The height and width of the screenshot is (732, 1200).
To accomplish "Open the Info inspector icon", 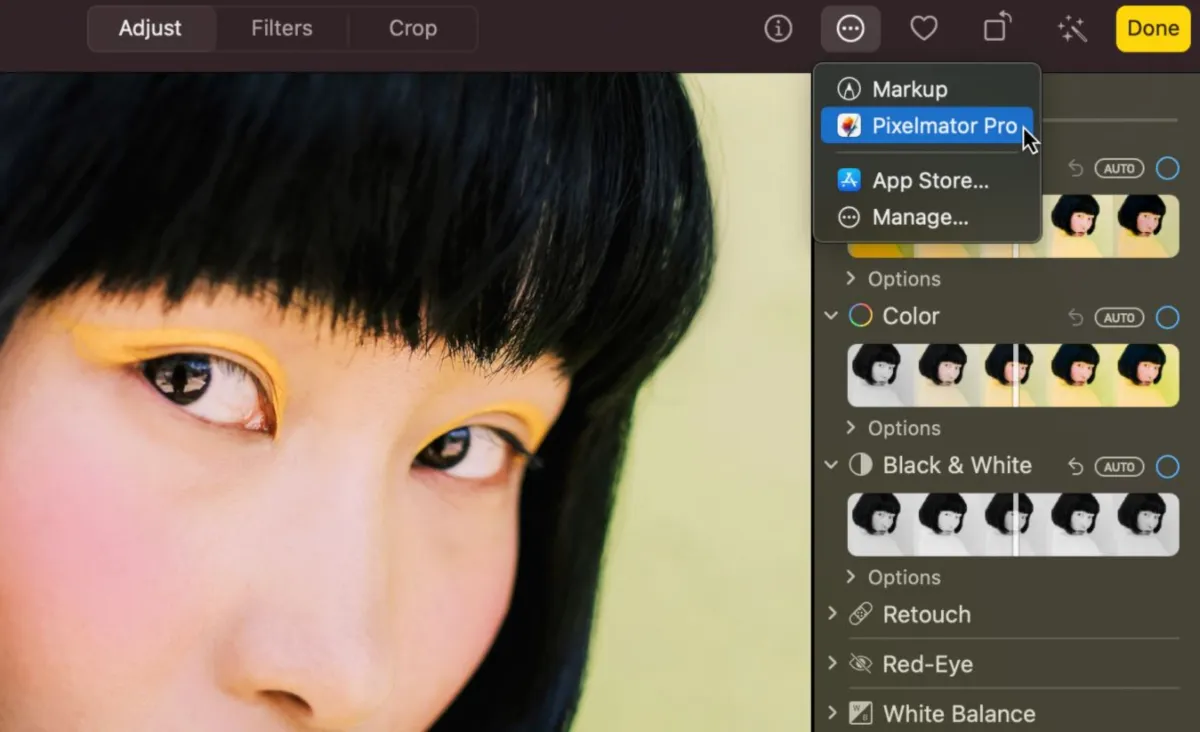I will [x=778, y=29].
